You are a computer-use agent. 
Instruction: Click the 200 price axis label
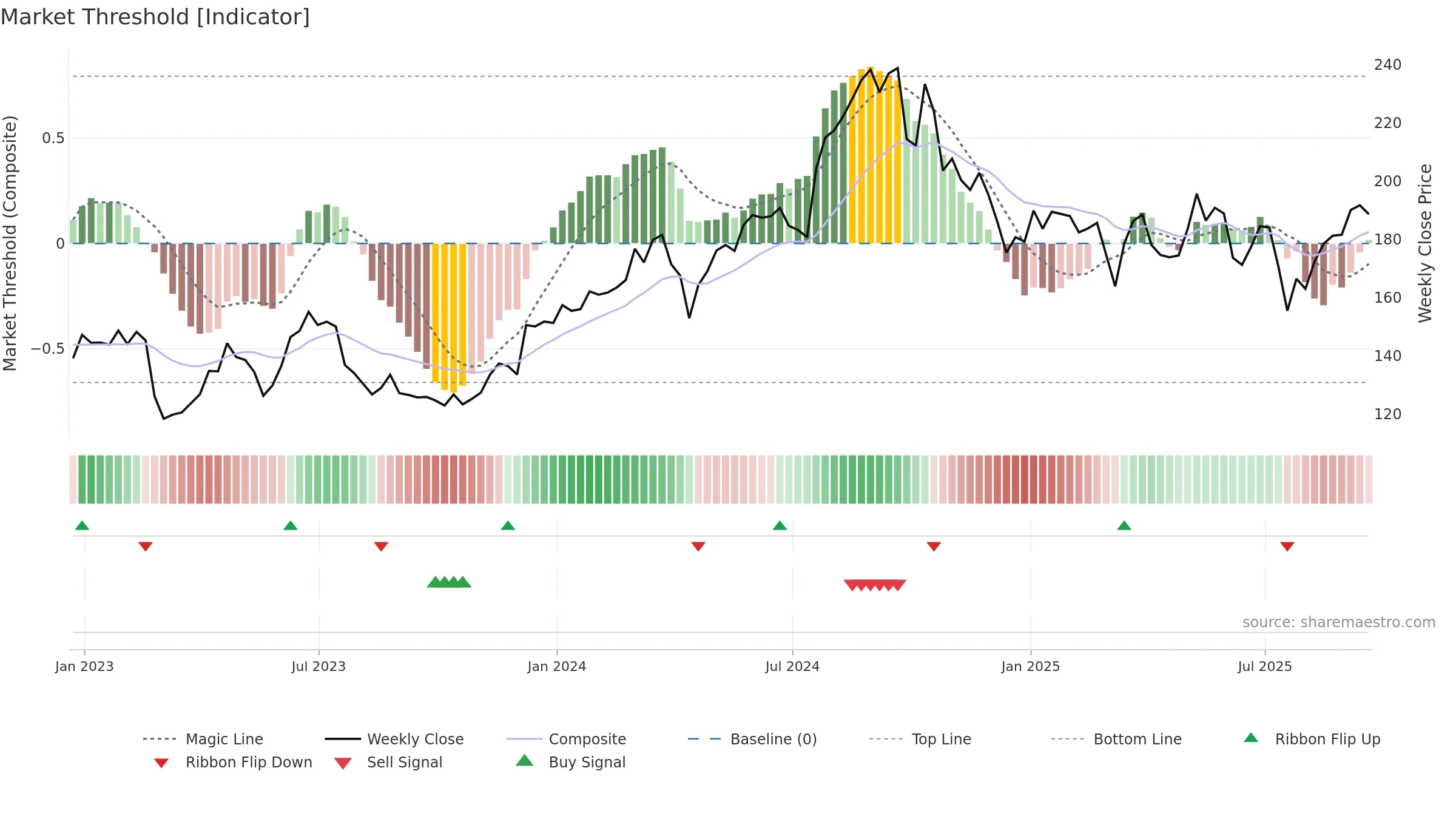pos(1388,181)
